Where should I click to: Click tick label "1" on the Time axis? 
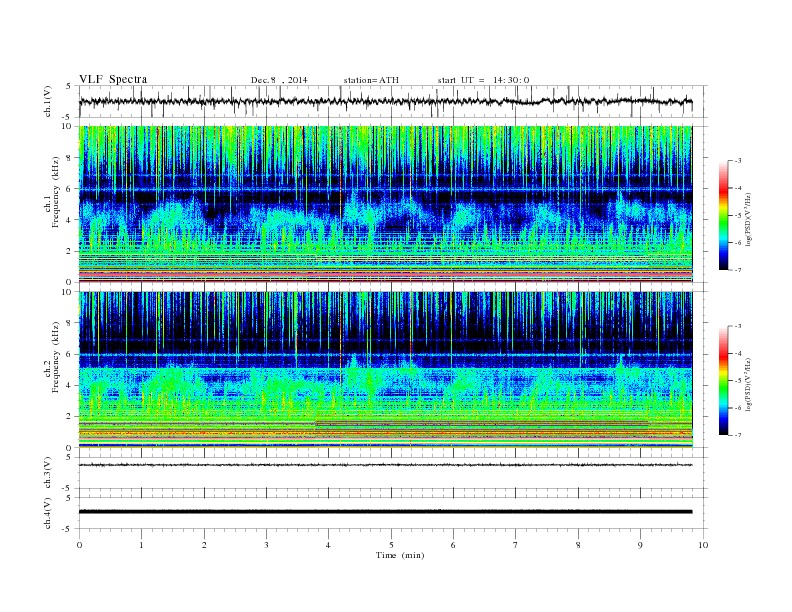click(141, 545)
